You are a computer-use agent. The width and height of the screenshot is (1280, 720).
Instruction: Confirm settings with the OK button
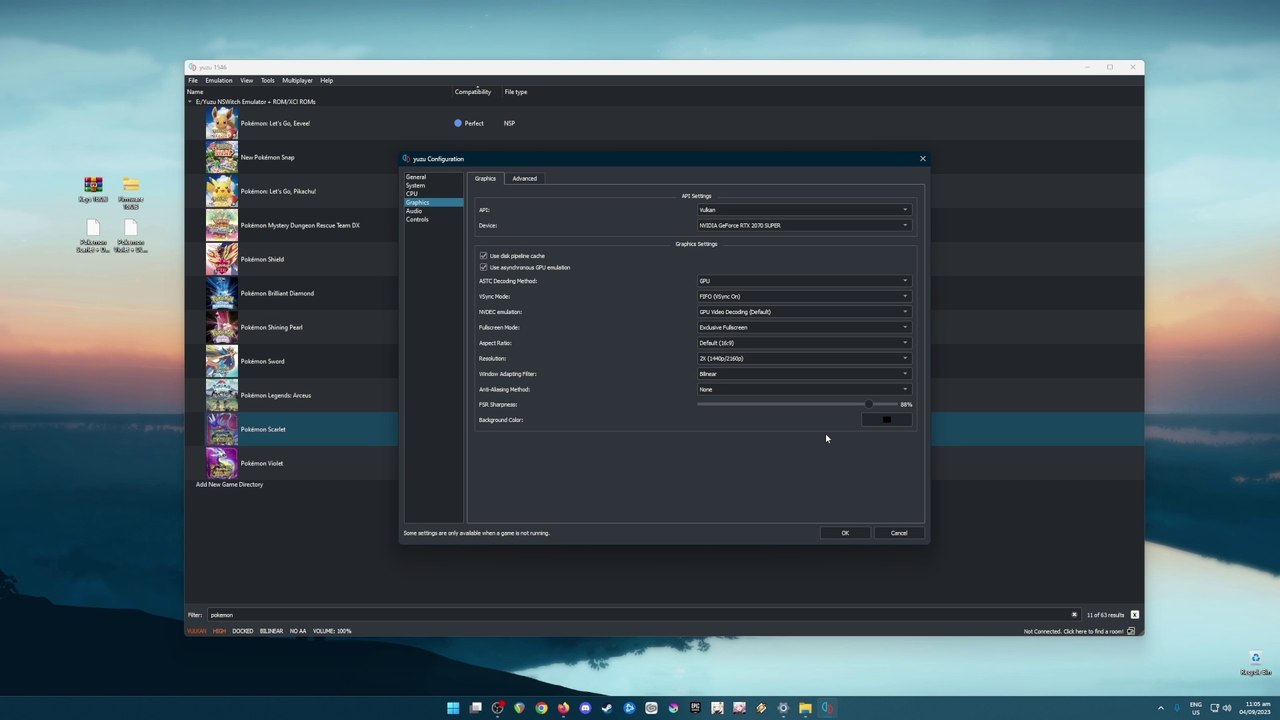tap(845, 533)
